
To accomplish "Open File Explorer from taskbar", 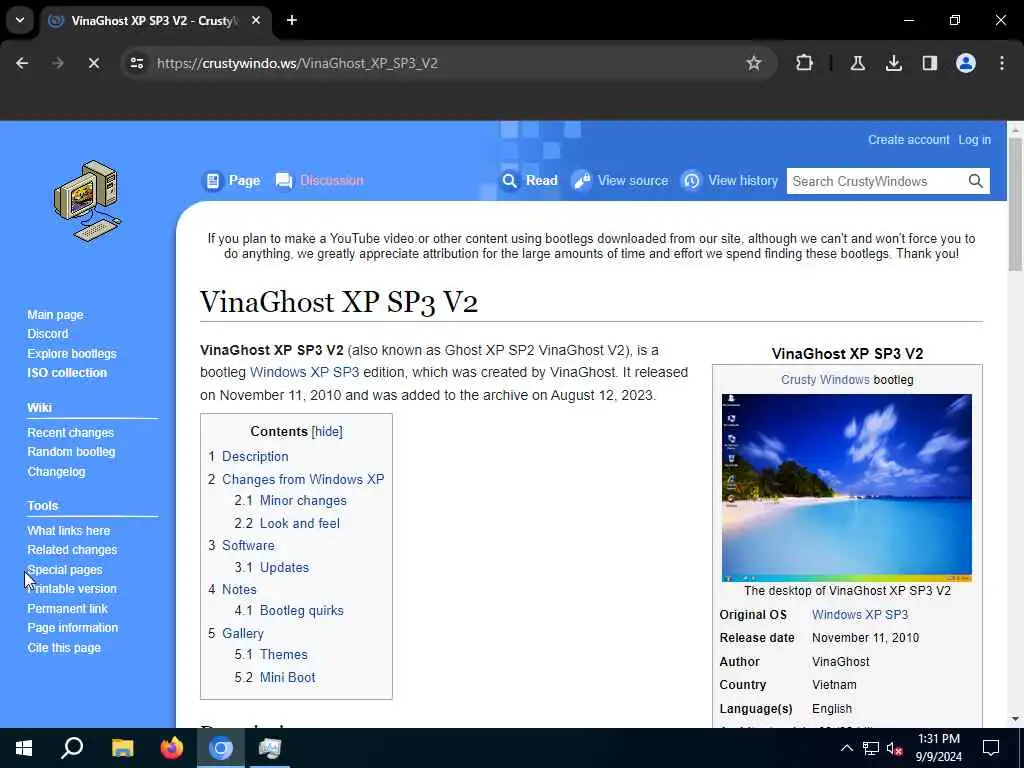I will point(122,748).
